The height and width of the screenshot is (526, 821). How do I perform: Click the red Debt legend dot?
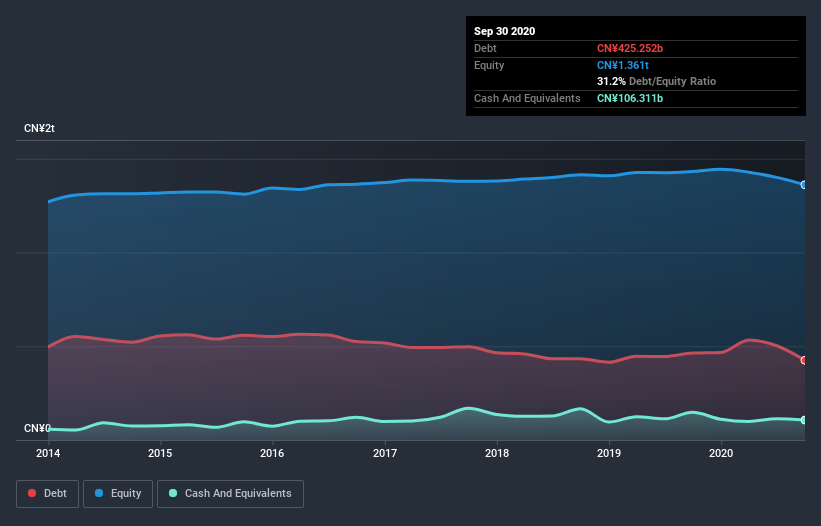click(32, 493)
